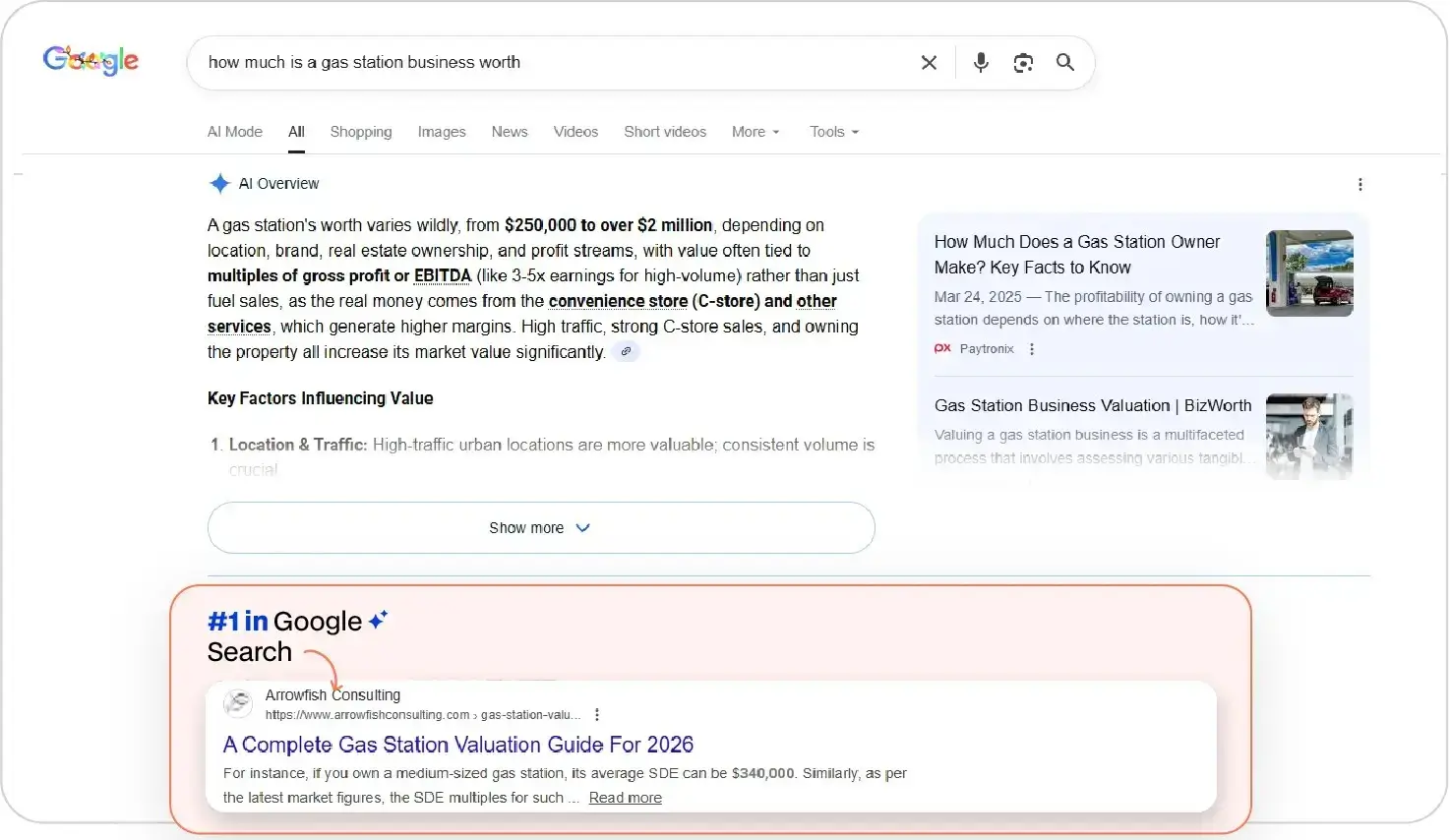Clear the search query with the X icon
1450x840 pixels.
pos(929,62)
